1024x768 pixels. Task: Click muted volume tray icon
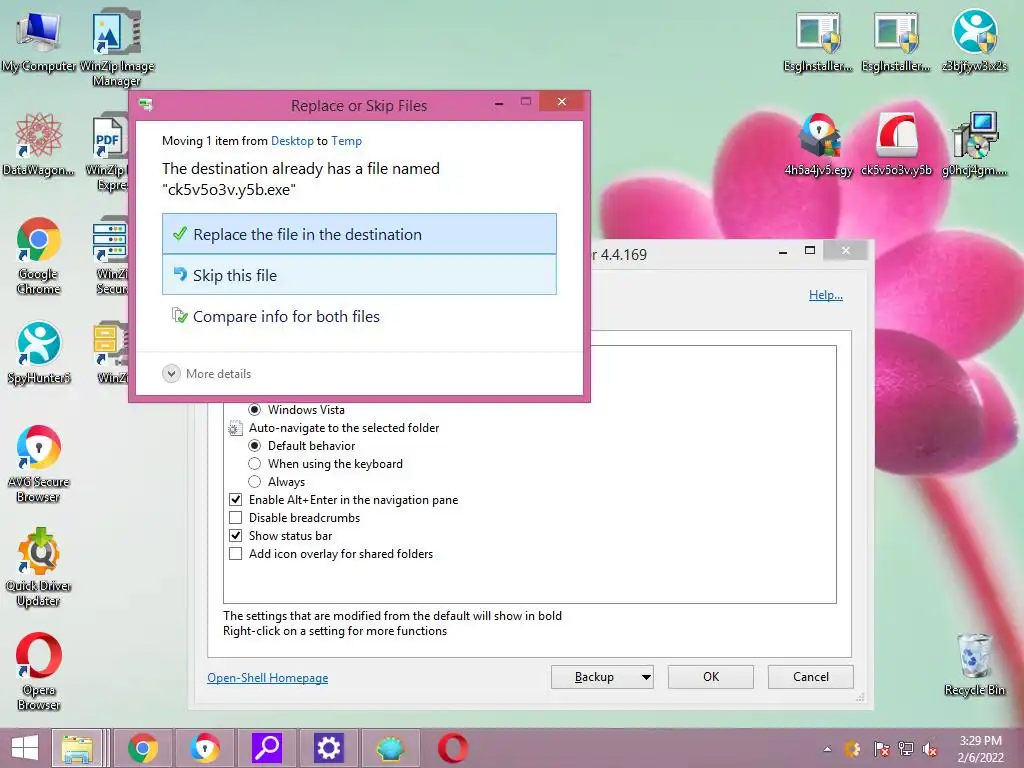(930, 749)
